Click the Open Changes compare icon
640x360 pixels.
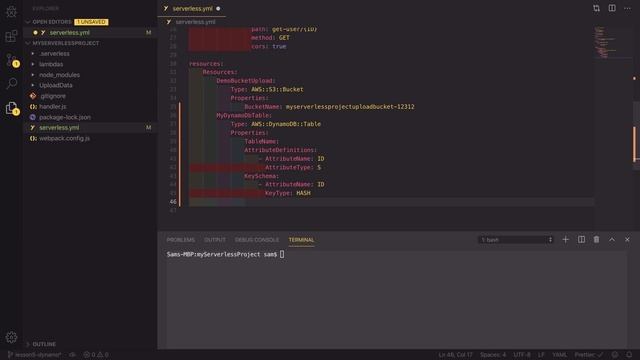[x=596, y=8]
